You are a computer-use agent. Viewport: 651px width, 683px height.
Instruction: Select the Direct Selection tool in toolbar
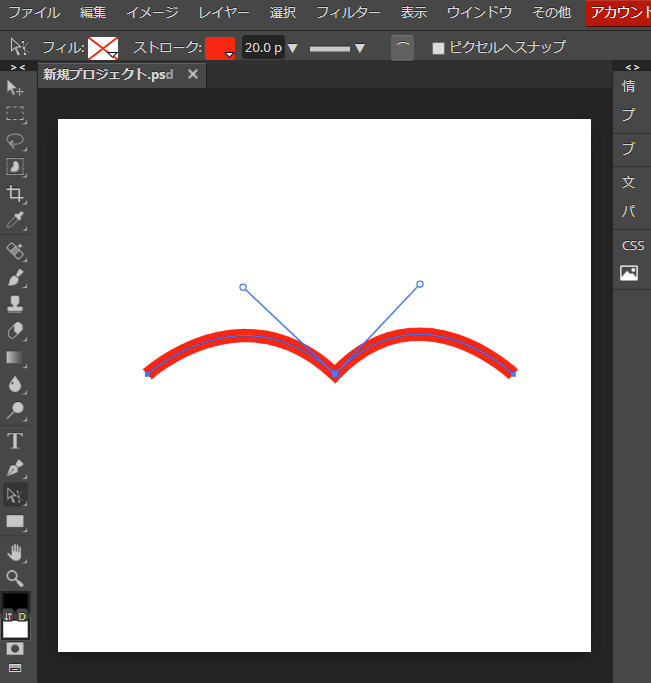pyautogui.click(x=15, y=495)
